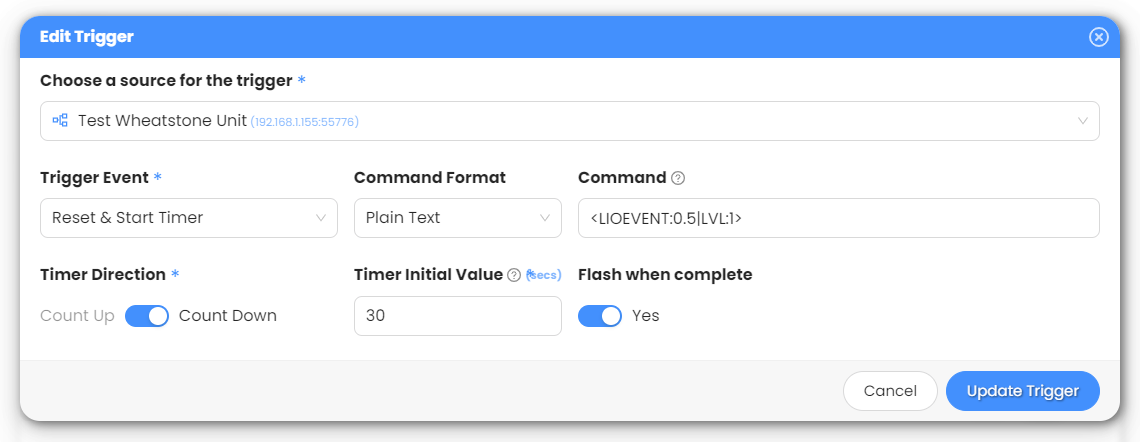Disable the Flash when complete switch
1140x442 pixels.
(600, 316)
